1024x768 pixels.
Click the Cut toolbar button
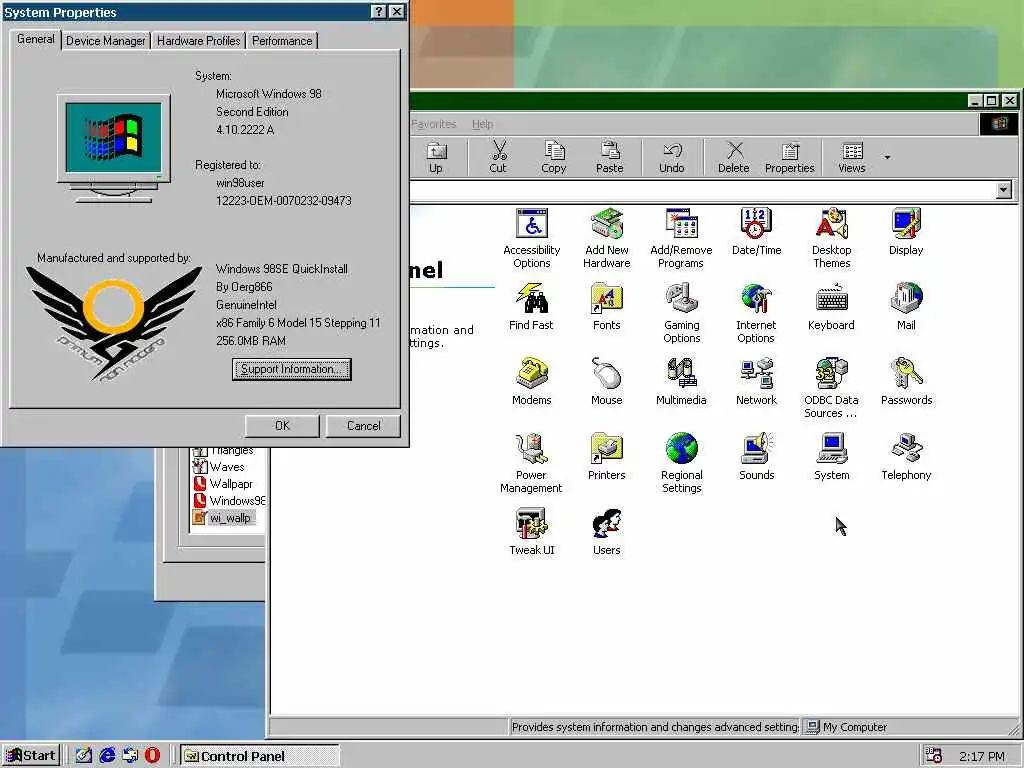(x=498, y=157)
